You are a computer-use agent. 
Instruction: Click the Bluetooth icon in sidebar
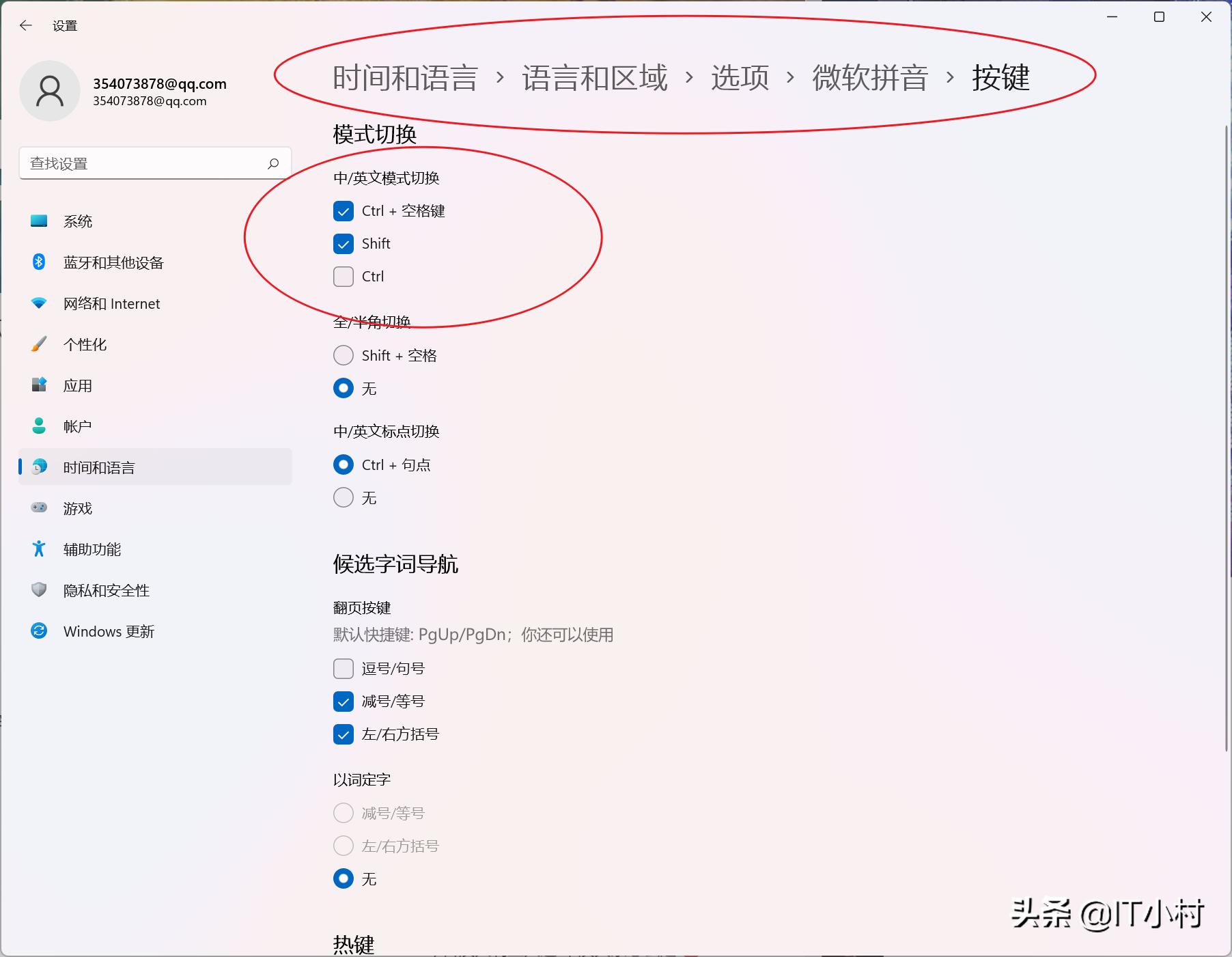coord(39,262)
